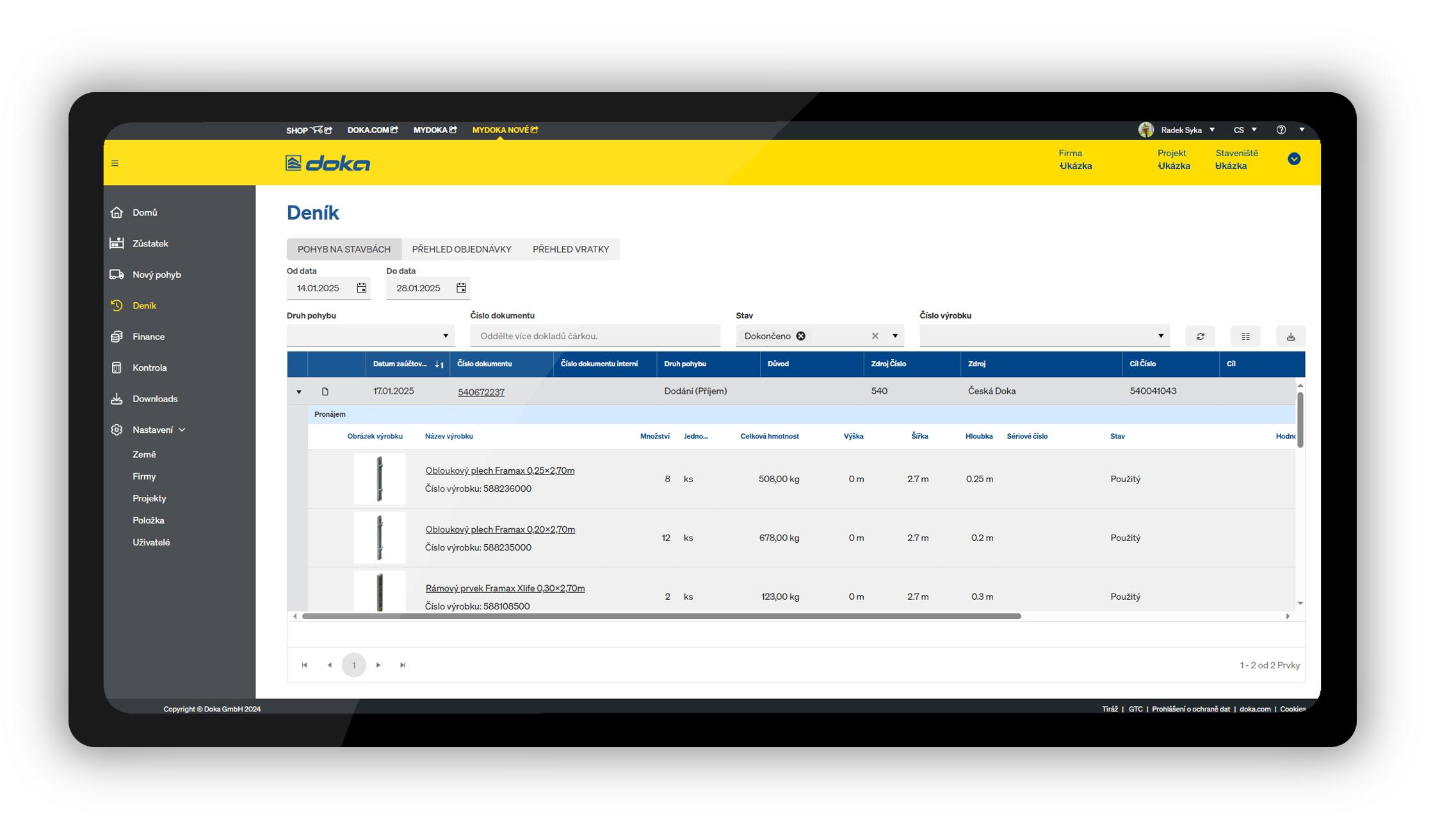The width and height of the screenshot is (1456, 840).
Task: Open help menu dropdown arrow
Action: [x=1302, y=130]
